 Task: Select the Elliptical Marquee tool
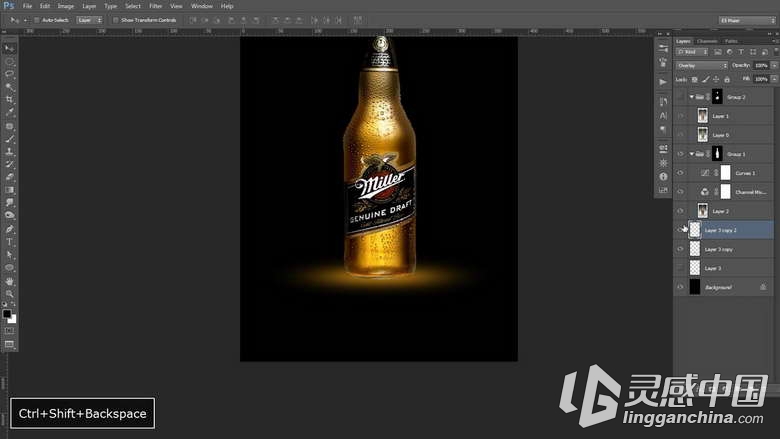[9, 61]
